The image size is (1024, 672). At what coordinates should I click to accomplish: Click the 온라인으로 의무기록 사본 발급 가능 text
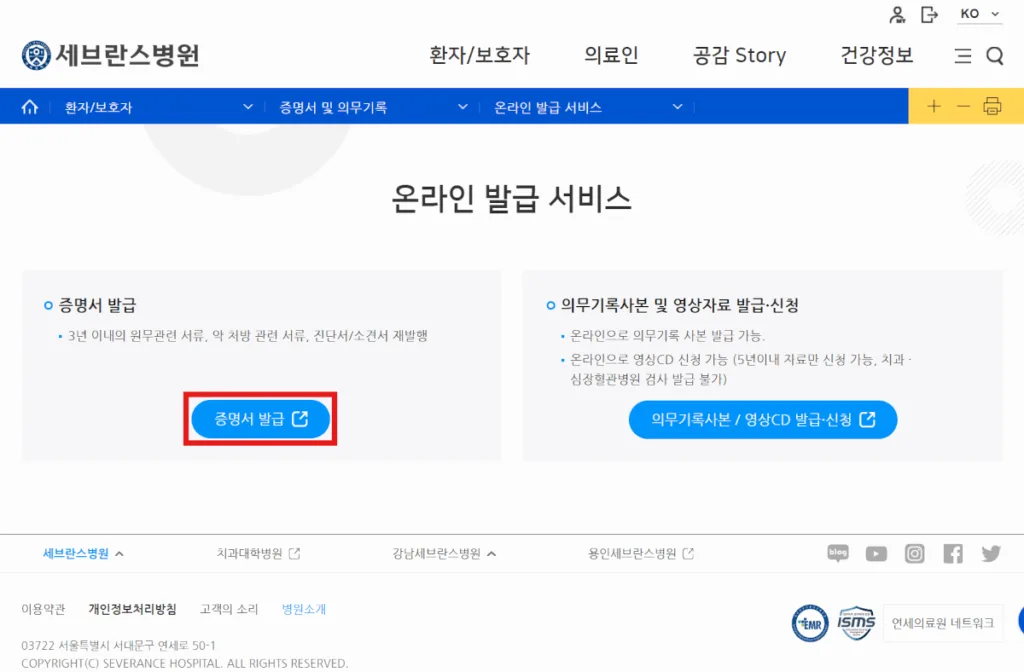[x=667, y=336]
